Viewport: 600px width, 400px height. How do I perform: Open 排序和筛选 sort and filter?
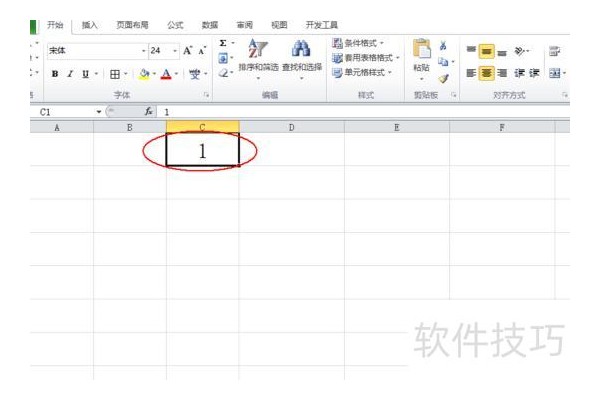click(258, 59)
